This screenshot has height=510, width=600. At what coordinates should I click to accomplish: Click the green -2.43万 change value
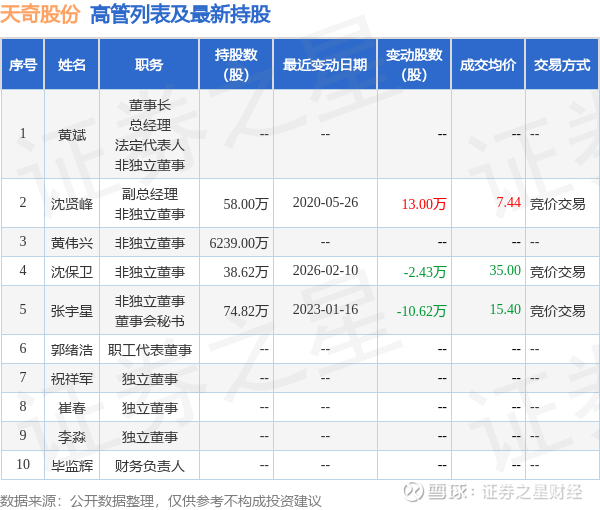425,272
